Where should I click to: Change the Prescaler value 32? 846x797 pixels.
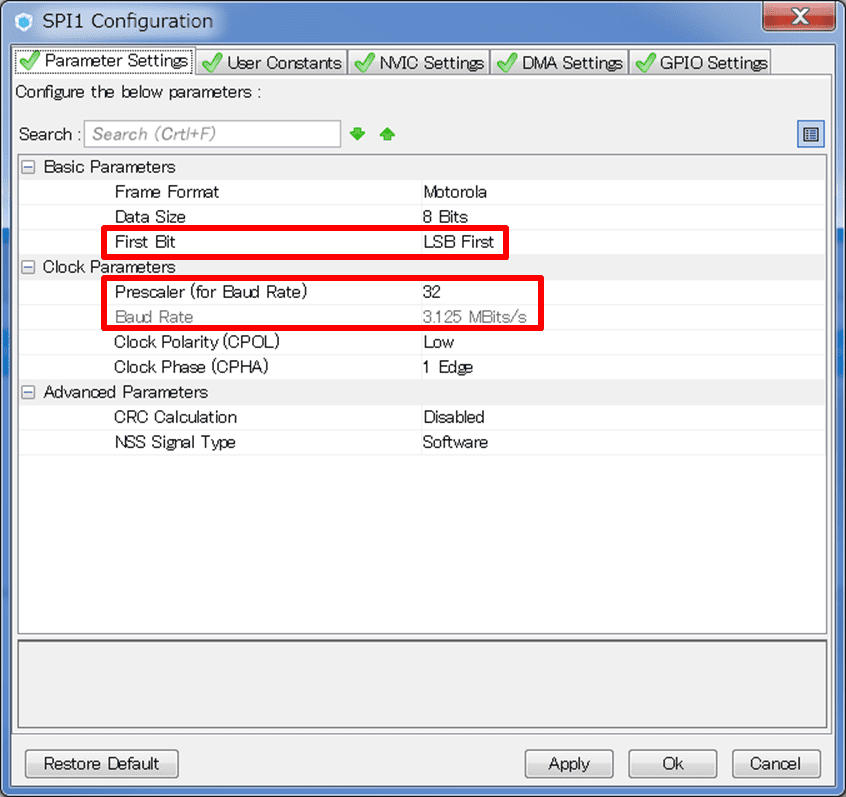(x=432, y=292)
